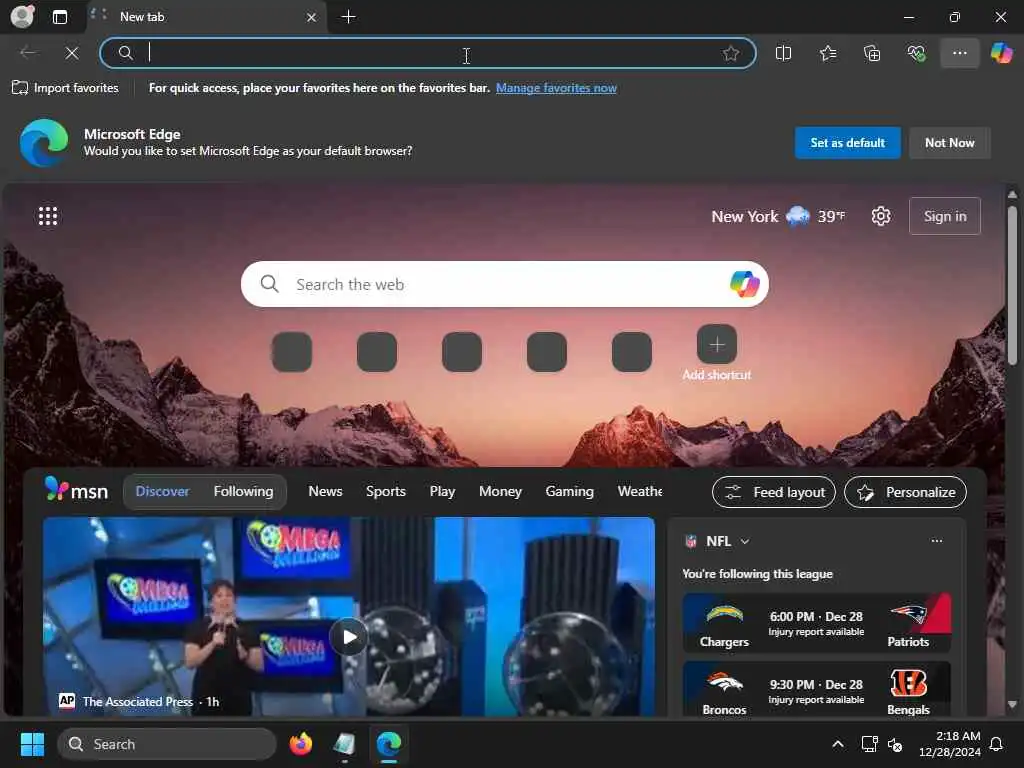The image size is (1024, 768).
Task: Open the notifications bell
Action: (x=996, y=744)
